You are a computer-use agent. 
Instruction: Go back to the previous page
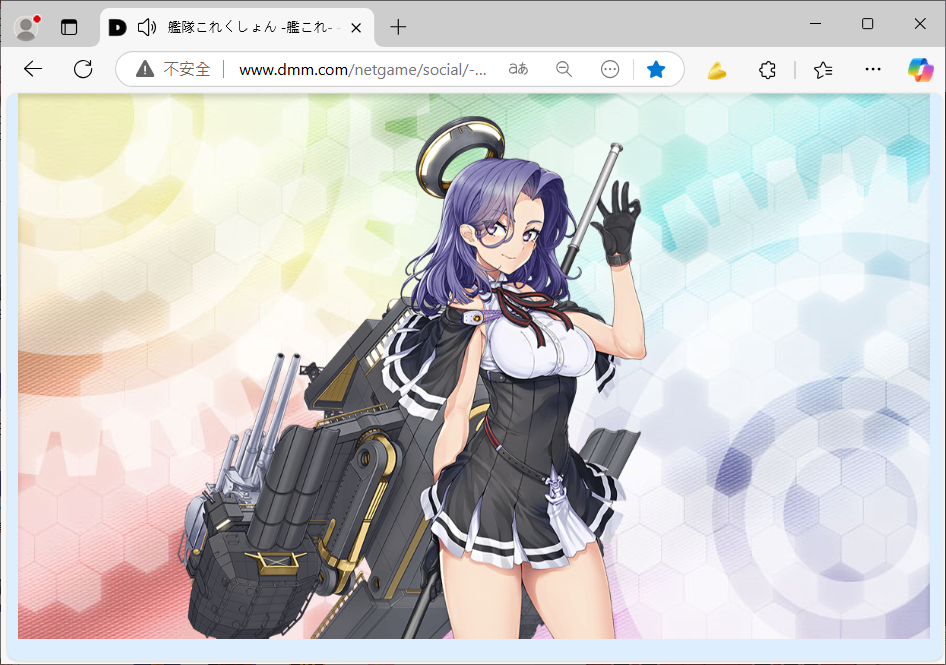(33, 69)
